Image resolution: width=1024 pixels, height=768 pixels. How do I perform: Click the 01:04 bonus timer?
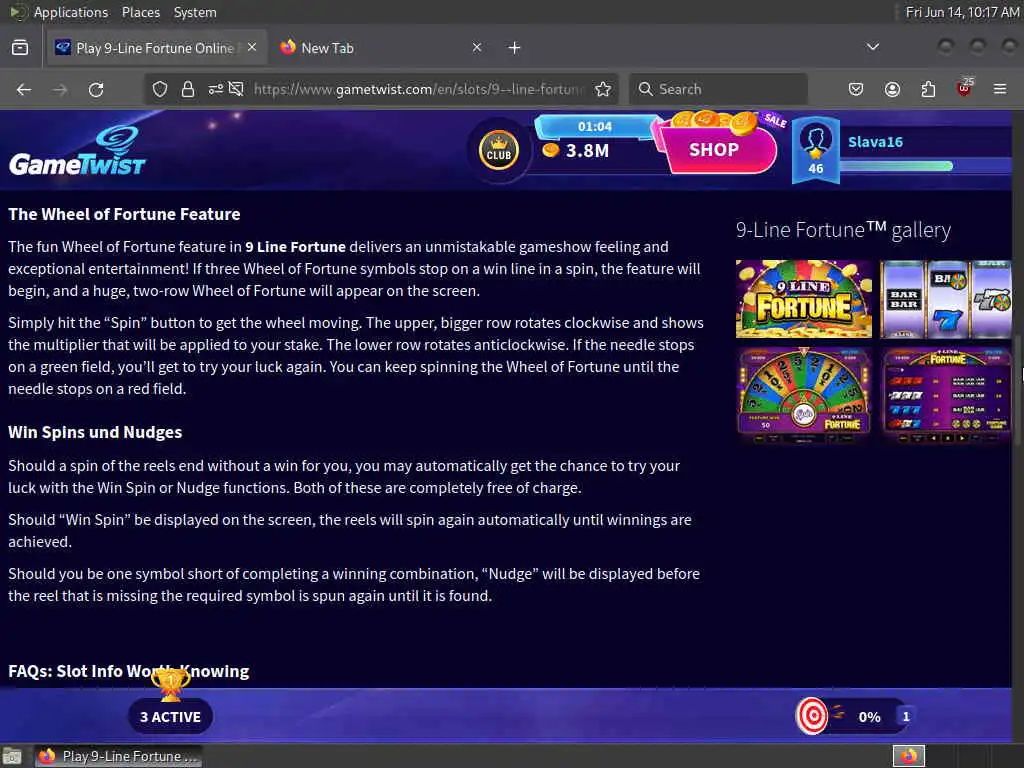594,127
